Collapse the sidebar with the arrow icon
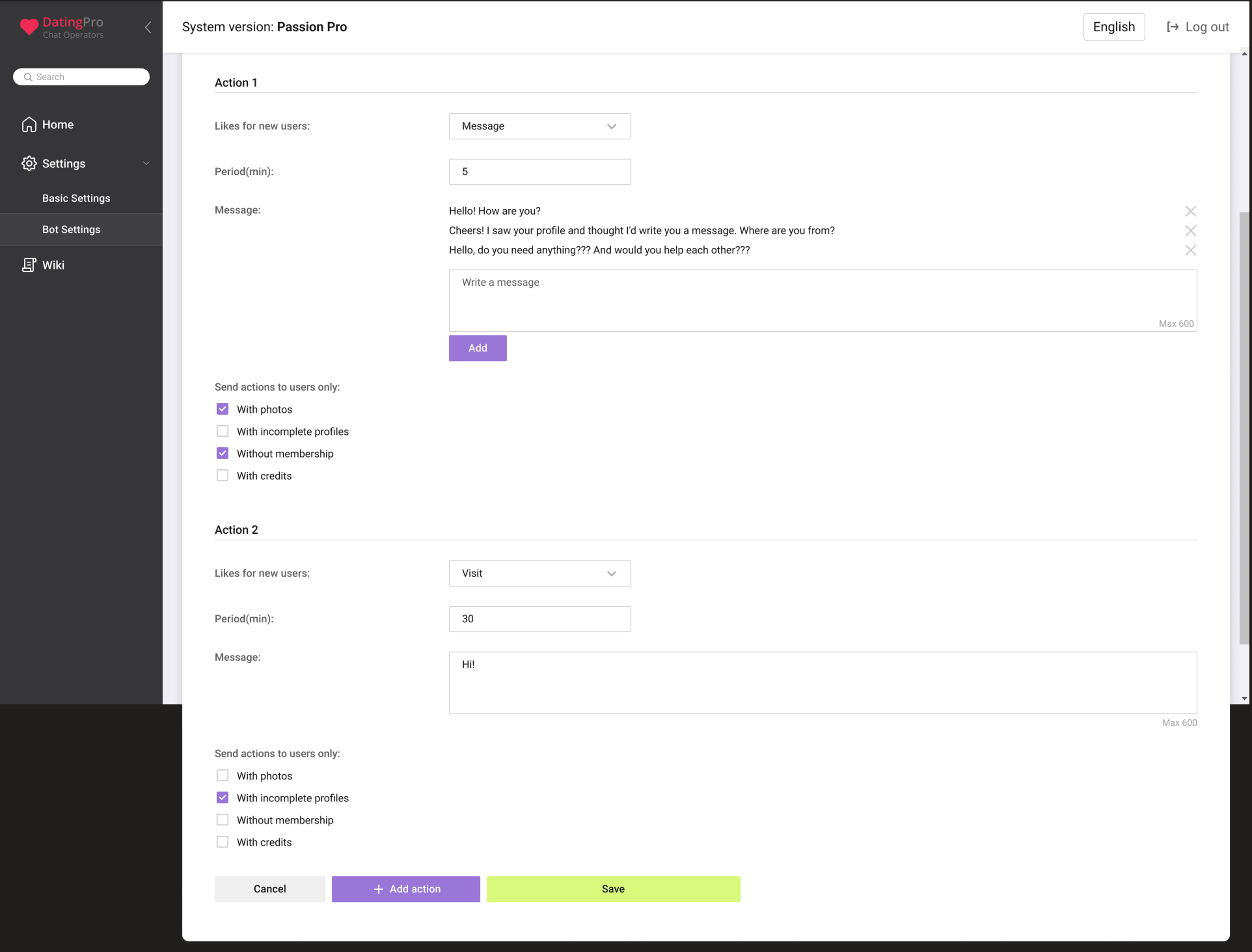Screen dimensions: 1252x952 148,27
